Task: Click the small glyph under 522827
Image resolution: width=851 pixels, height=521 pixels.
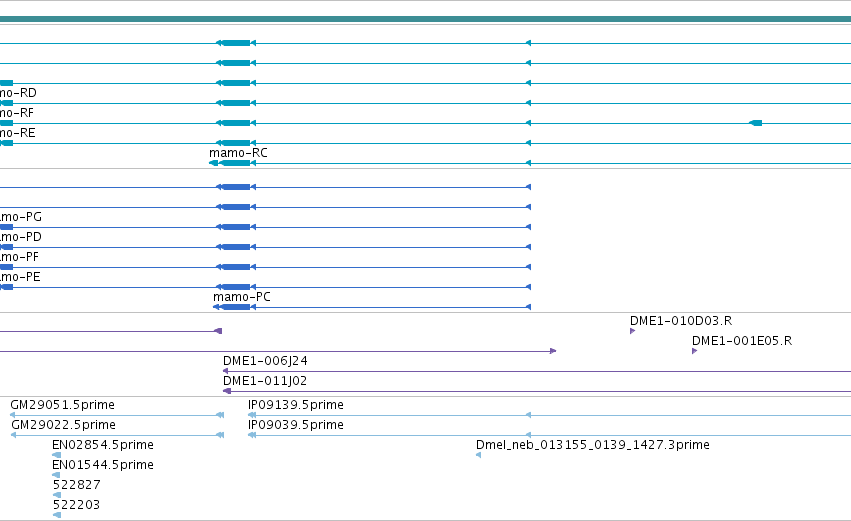Action: tap(57, 495)
